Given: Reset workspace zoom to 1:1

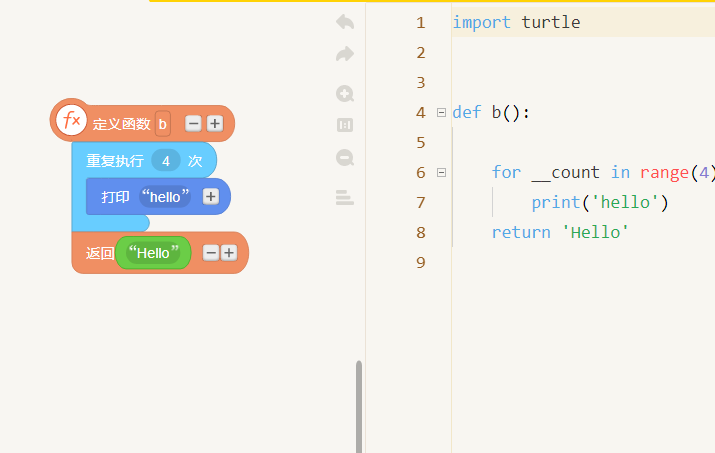Looking at the screenshot, I should coord(345,125).
